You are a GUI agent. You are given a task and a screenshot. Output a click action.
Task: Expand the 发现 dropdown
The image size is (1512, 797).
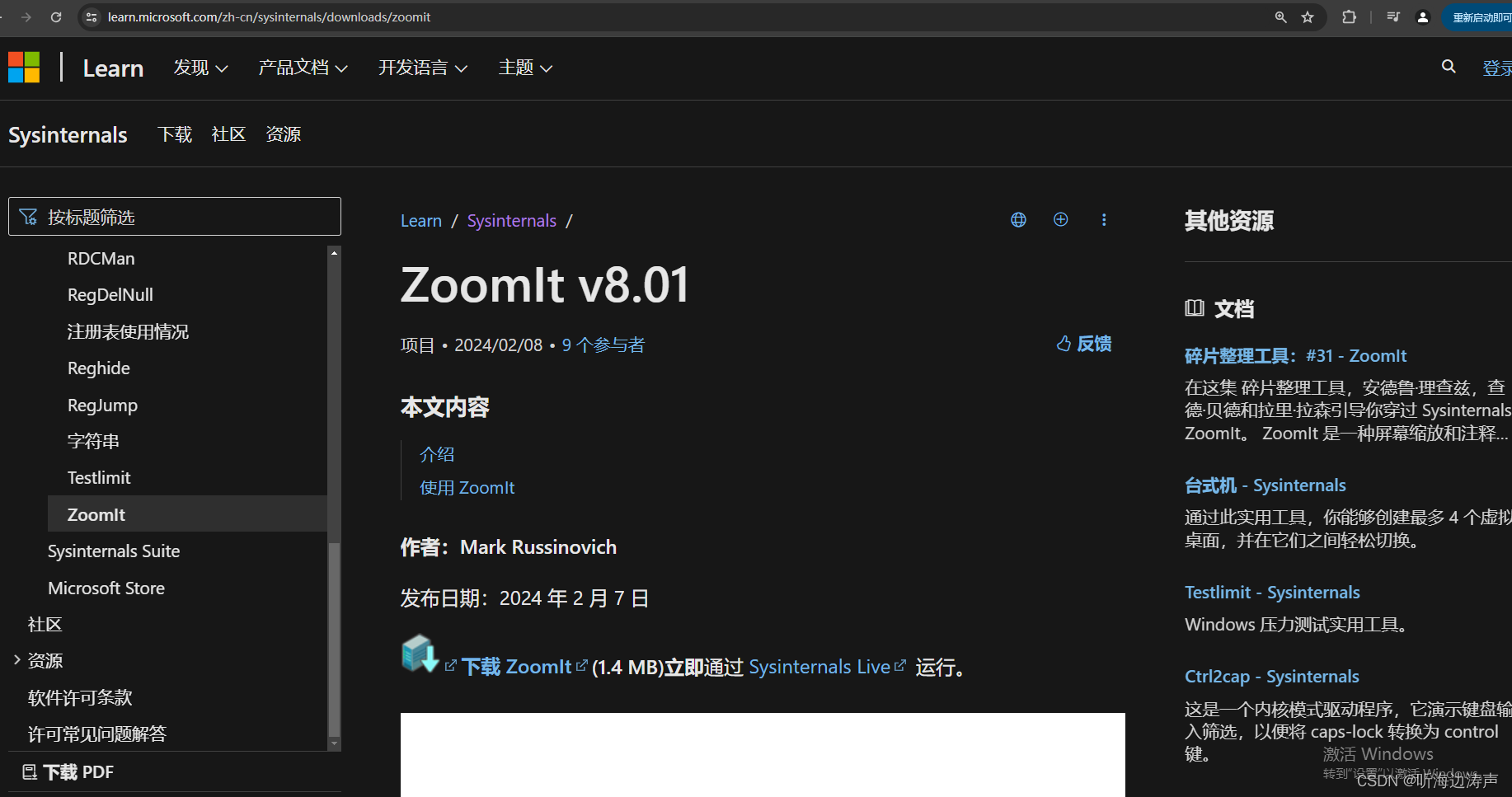point(200,68)
